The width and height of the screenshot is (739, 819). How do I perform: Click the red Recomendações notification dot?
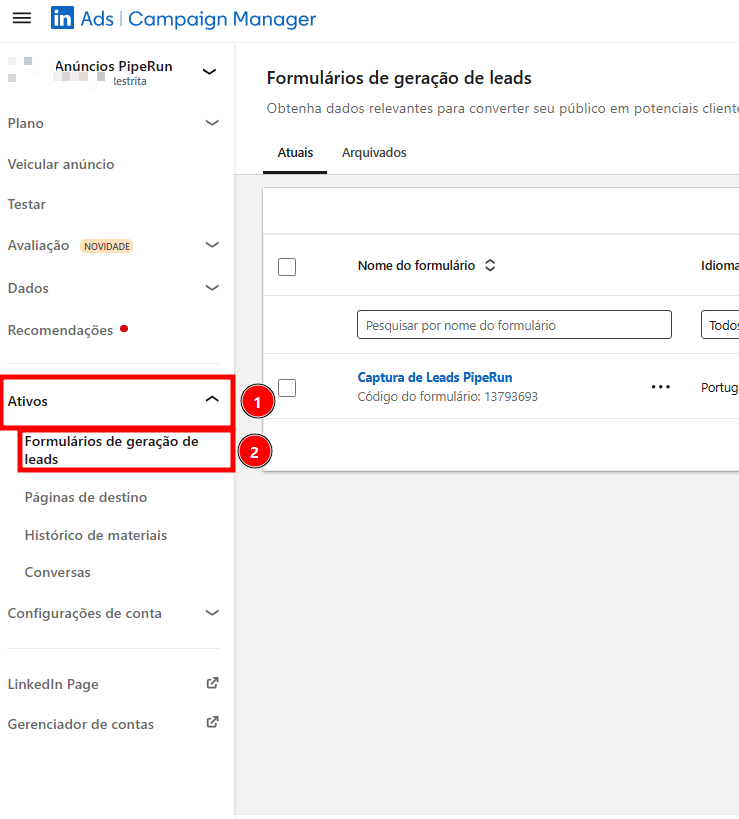pos(124,328)
